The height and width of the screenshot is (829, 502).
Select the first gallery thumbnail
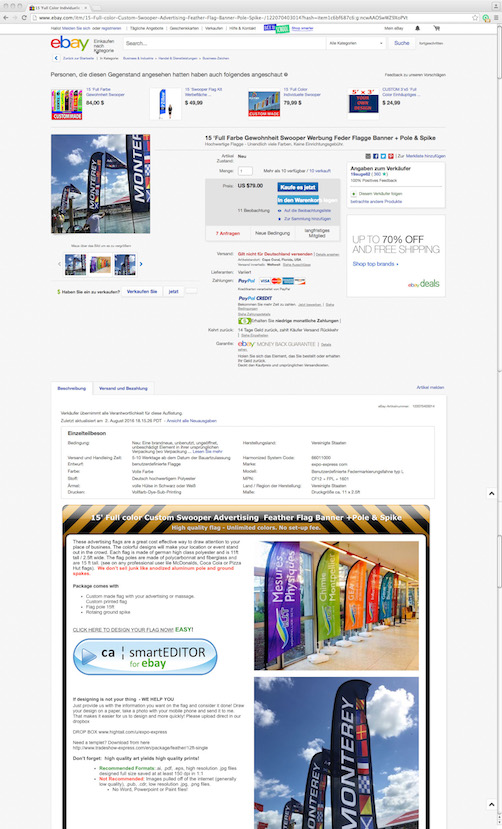75,264
